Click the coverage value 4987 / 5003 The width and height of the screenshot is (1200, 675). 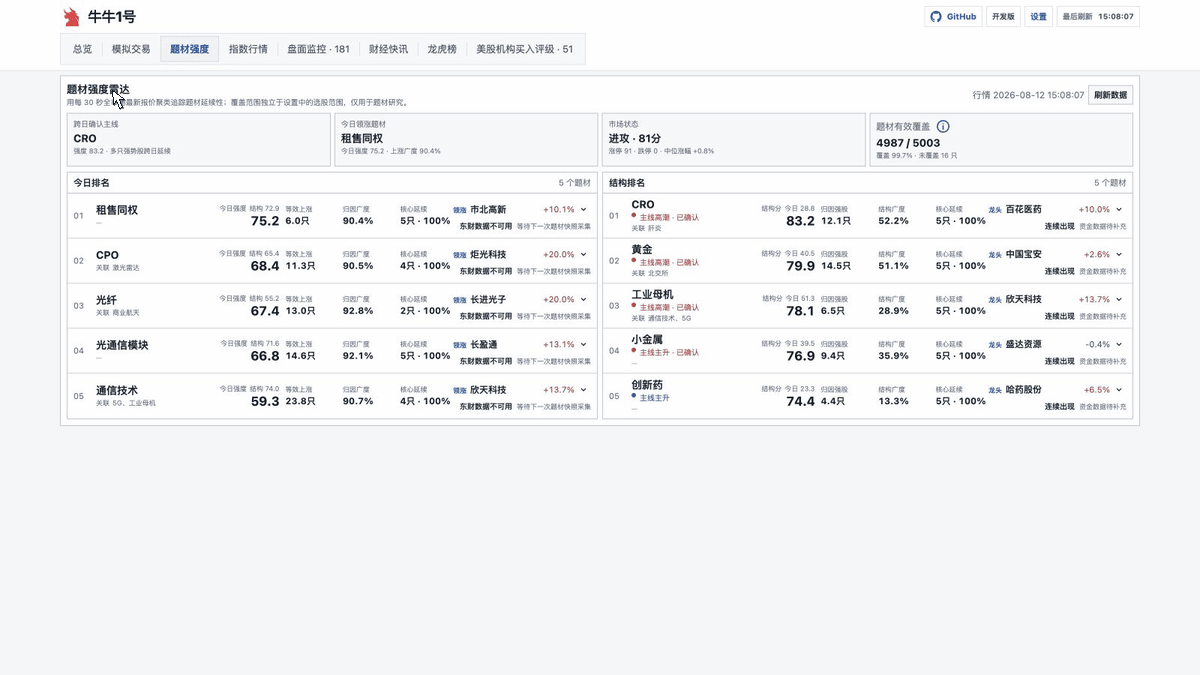click(x=908, y=143)
